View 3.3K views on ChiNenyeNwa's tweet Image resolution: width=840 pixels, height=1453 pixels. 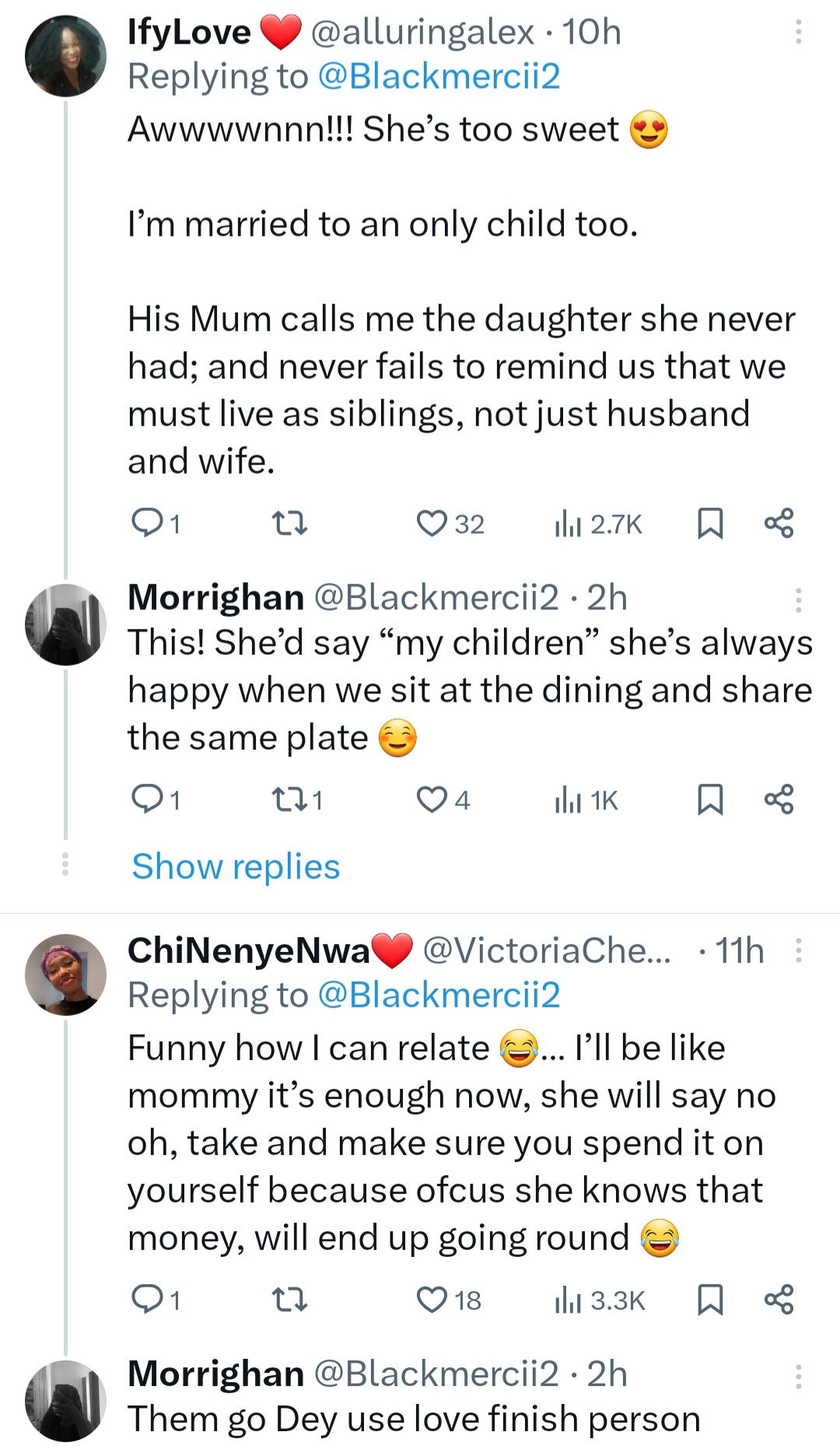(599, 1300)
